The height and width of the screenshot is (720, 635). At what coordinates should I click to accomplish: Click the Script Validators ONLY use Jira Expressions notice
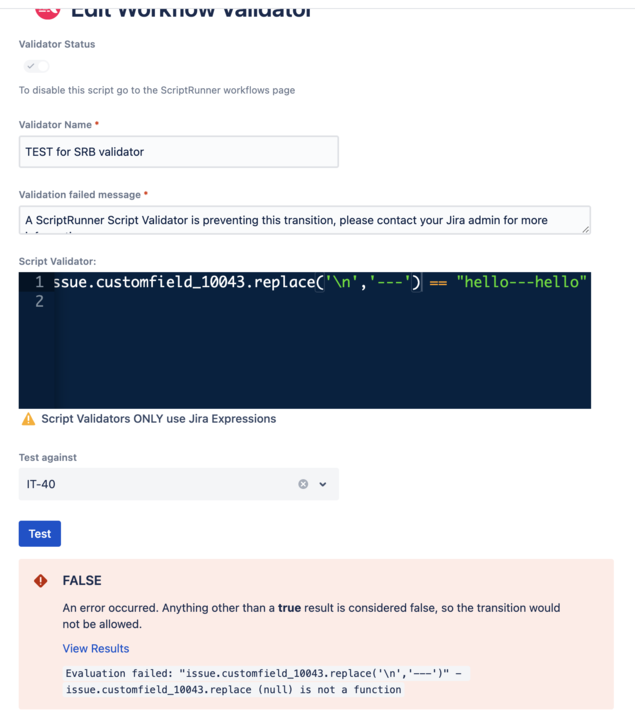[x=159, y=419]
